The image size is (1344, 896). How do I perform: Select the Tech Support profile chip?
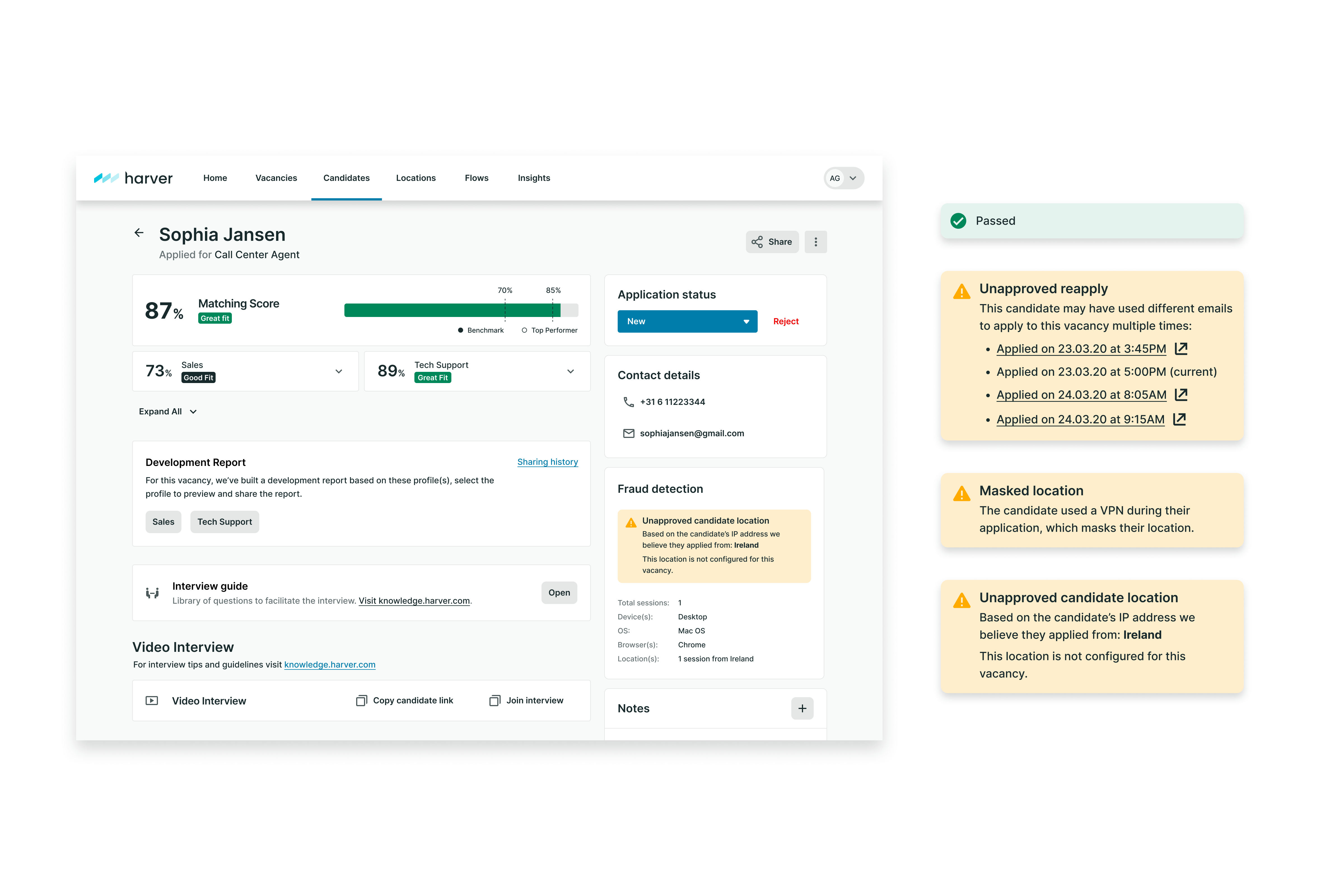pos(225,522)
